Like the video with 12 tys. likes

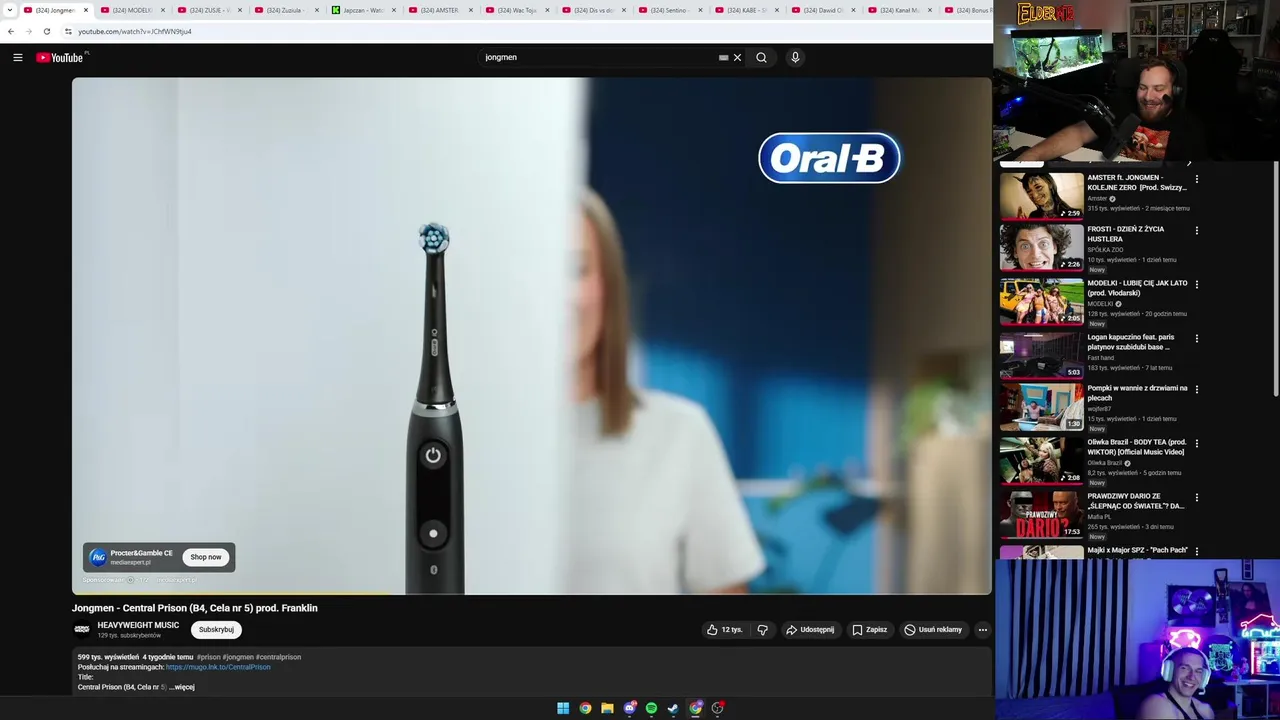[x=725, y=630]
